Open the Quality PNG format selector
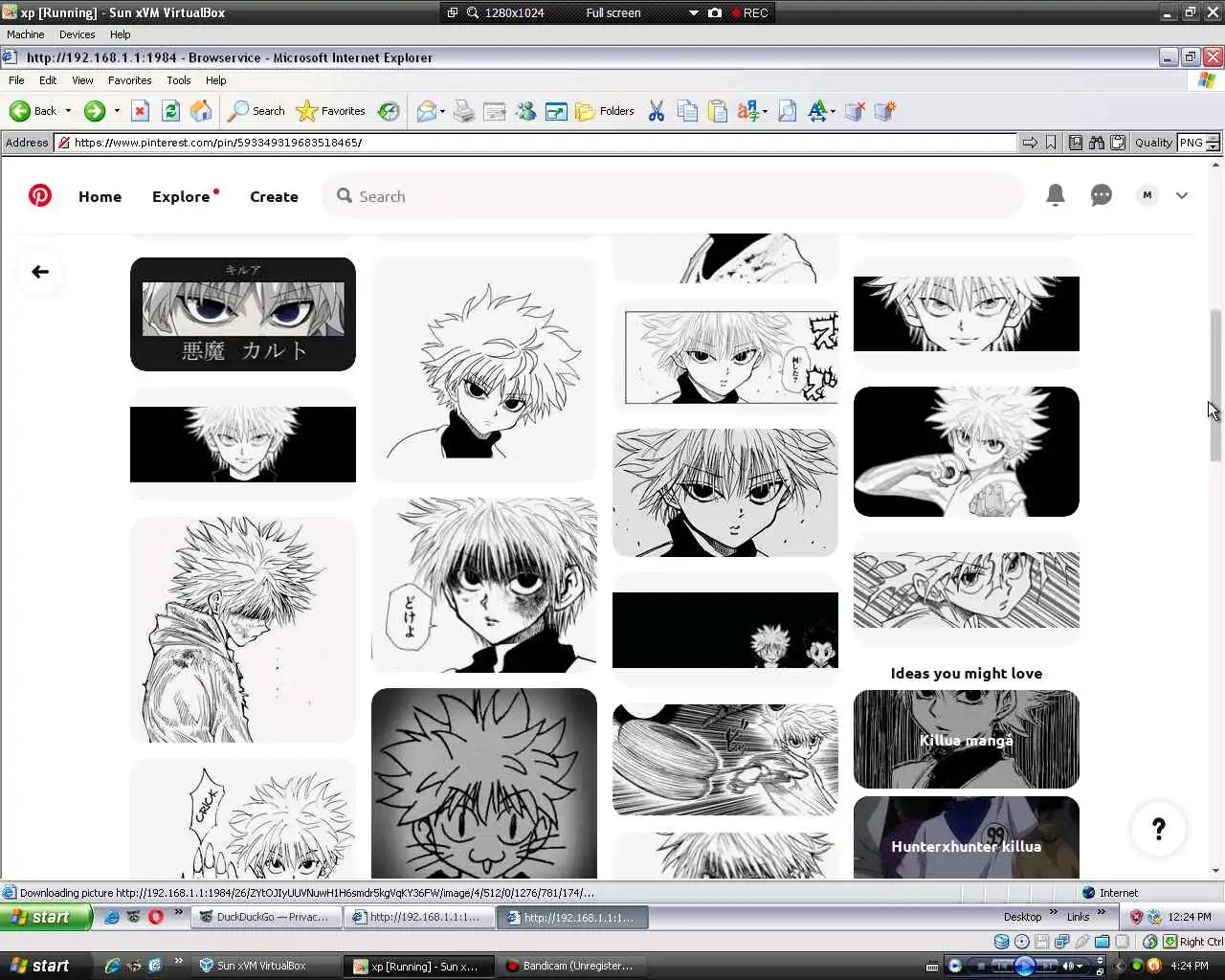This screenshot has height=980, width=1225. (1198, 143)
